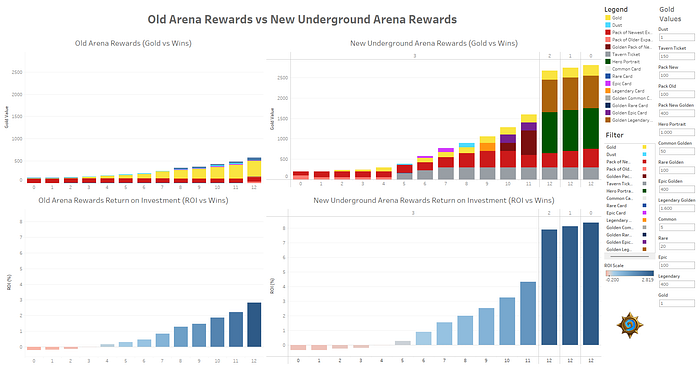Click the ROI Scale gradient bar
This screenshot has height=368, width=700.
pos(629,273)
